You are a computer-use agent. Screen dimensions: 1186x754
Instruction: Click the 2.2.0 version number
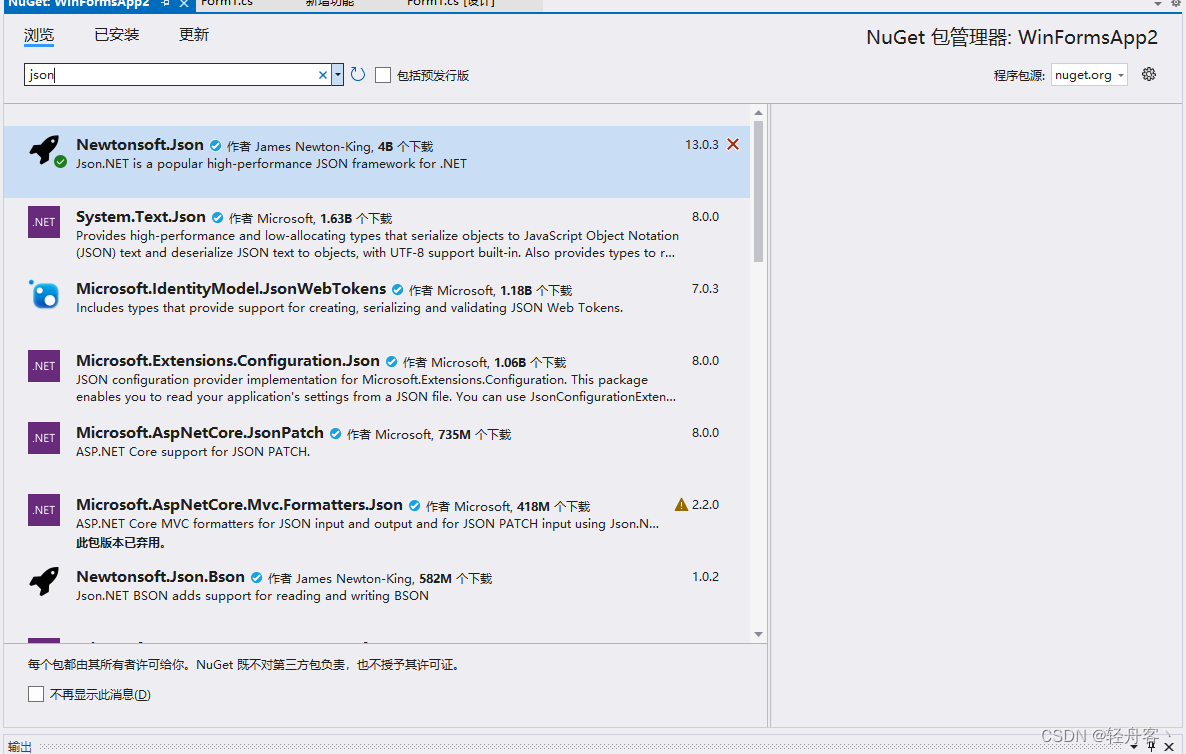coord(705,504)
